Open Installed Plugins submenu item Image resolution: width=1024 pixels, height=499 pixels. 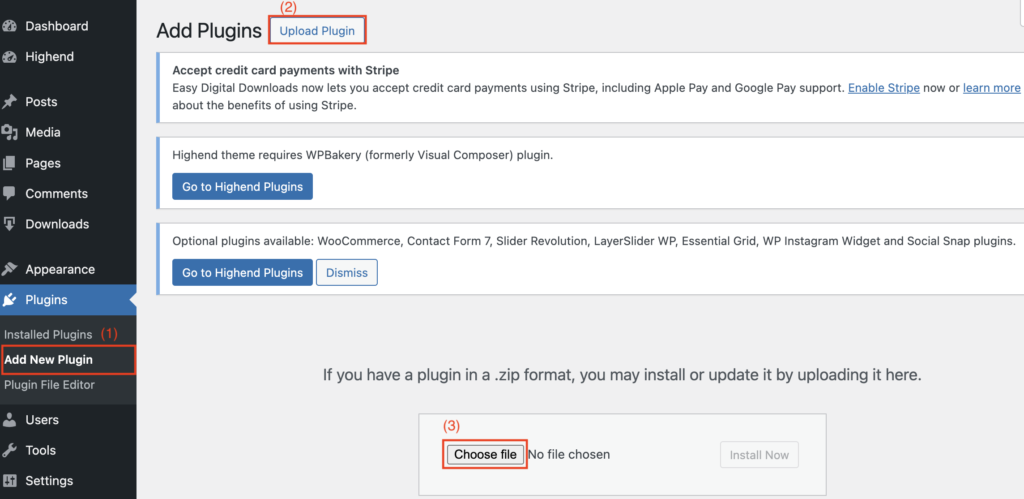pyautogui.click(x=48, y=334)
